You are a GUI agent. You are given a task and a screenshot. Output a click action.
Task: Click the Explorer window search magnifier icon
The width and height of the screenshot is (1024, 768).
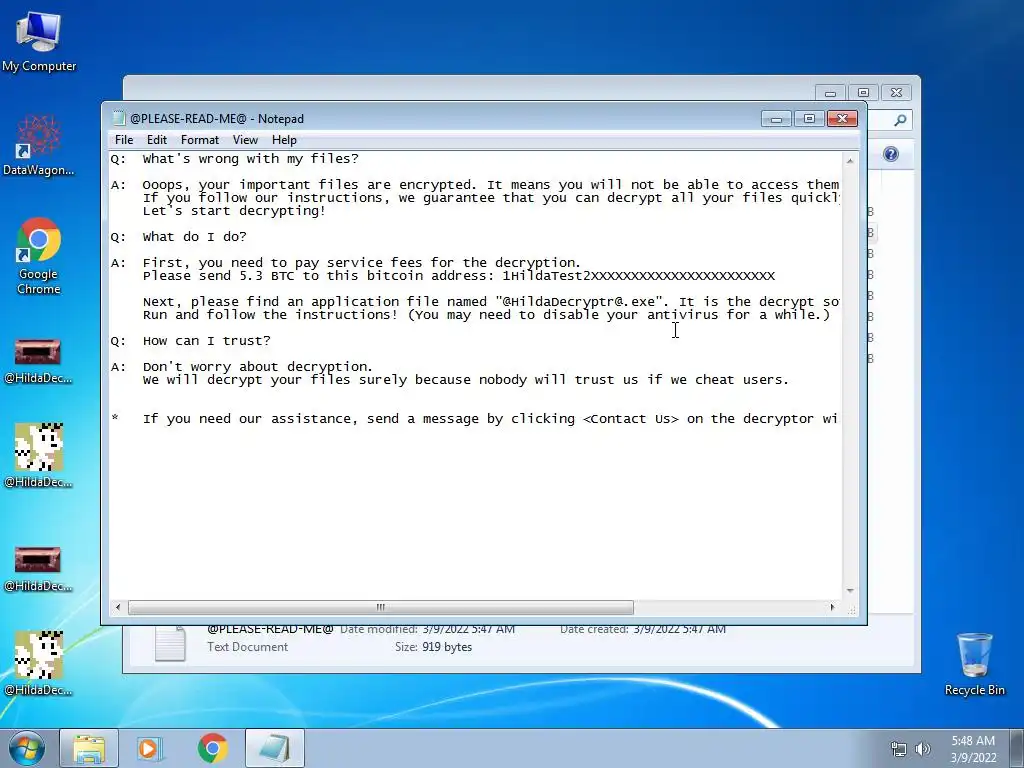pyautogui.click(x=900, y=120)
